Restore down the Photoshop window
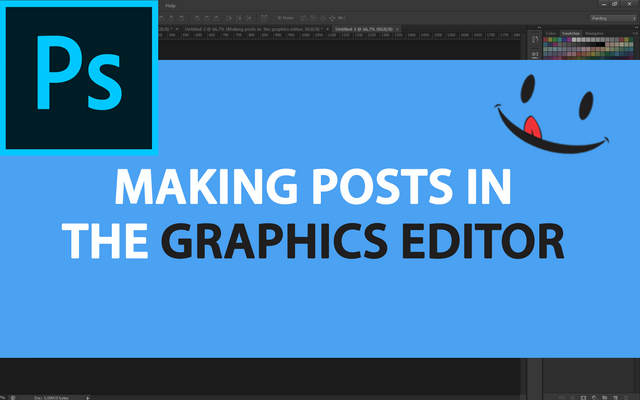Screen dimensions: 640x400 pos(615,4)
